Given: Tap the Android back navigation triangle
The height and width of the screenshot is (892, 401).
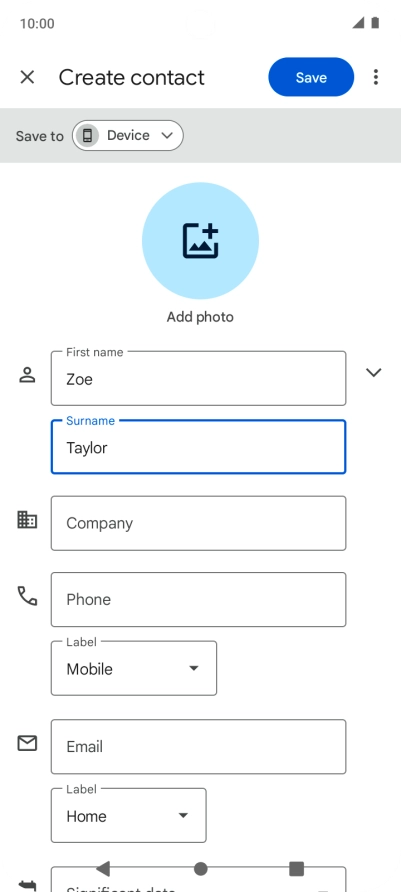Looking at the screenshot, I should click(103, 869).
